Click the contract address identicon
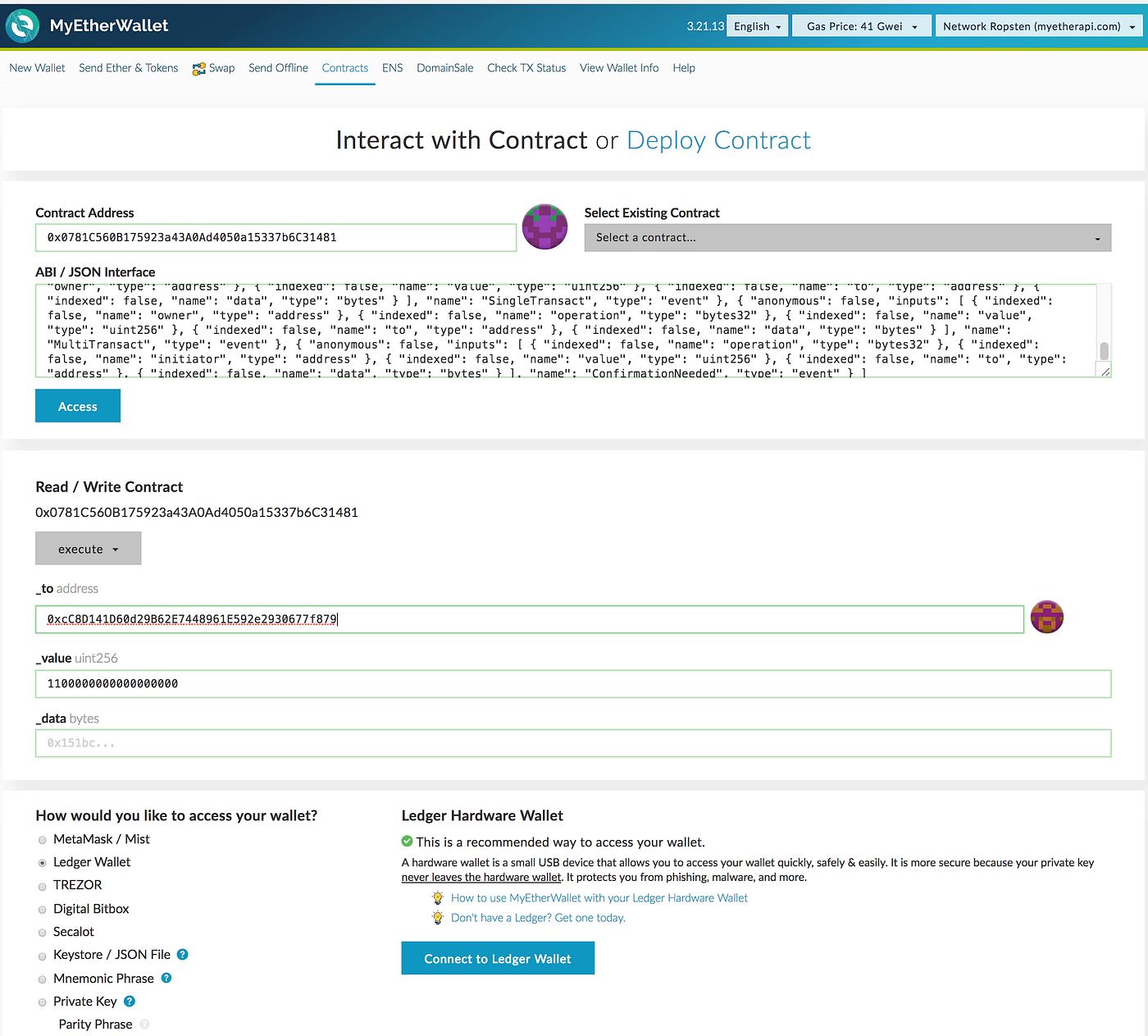 (545, 227)
